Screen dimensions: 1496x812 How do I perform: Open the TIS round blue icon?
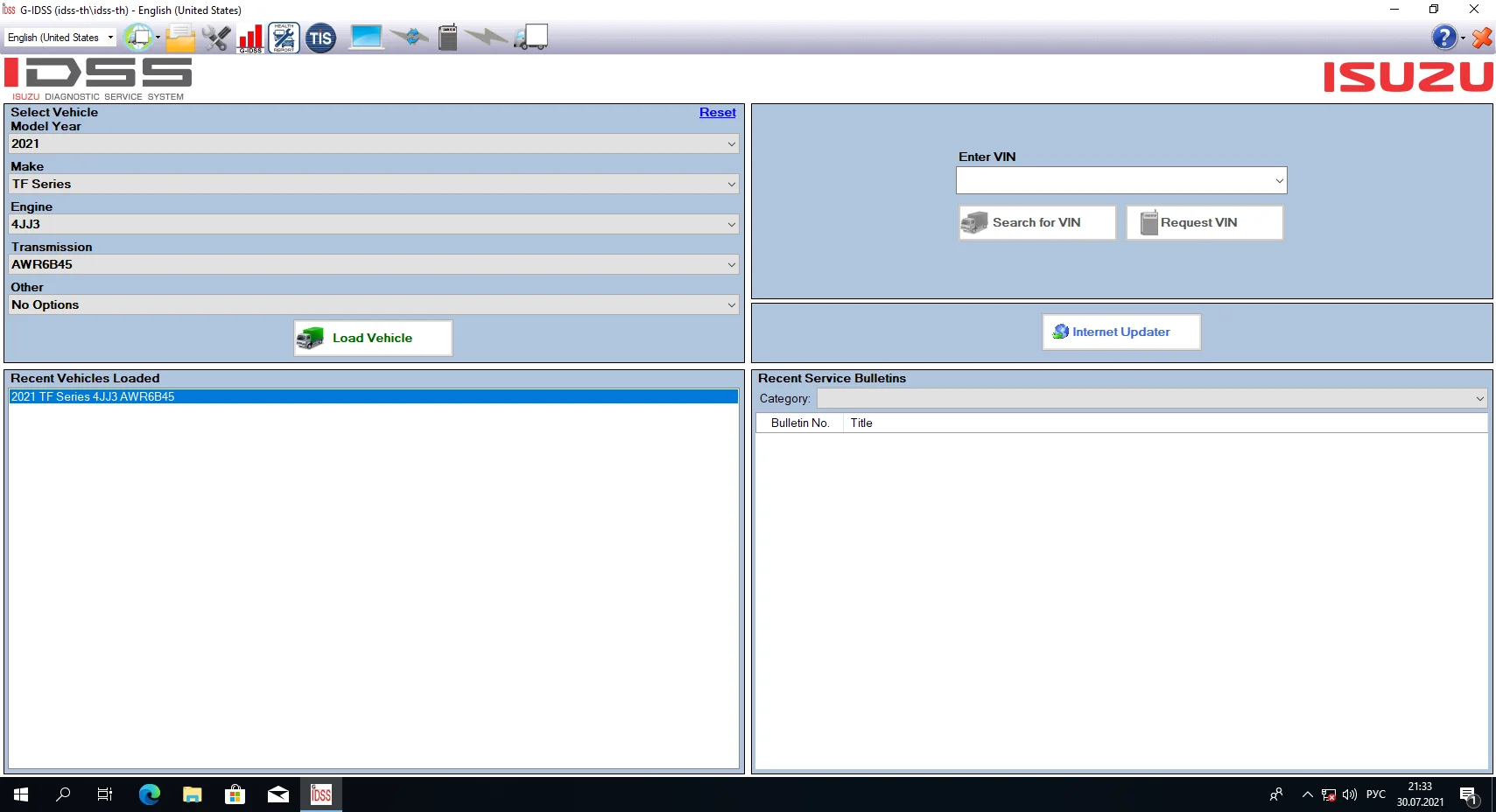[320, 38]
